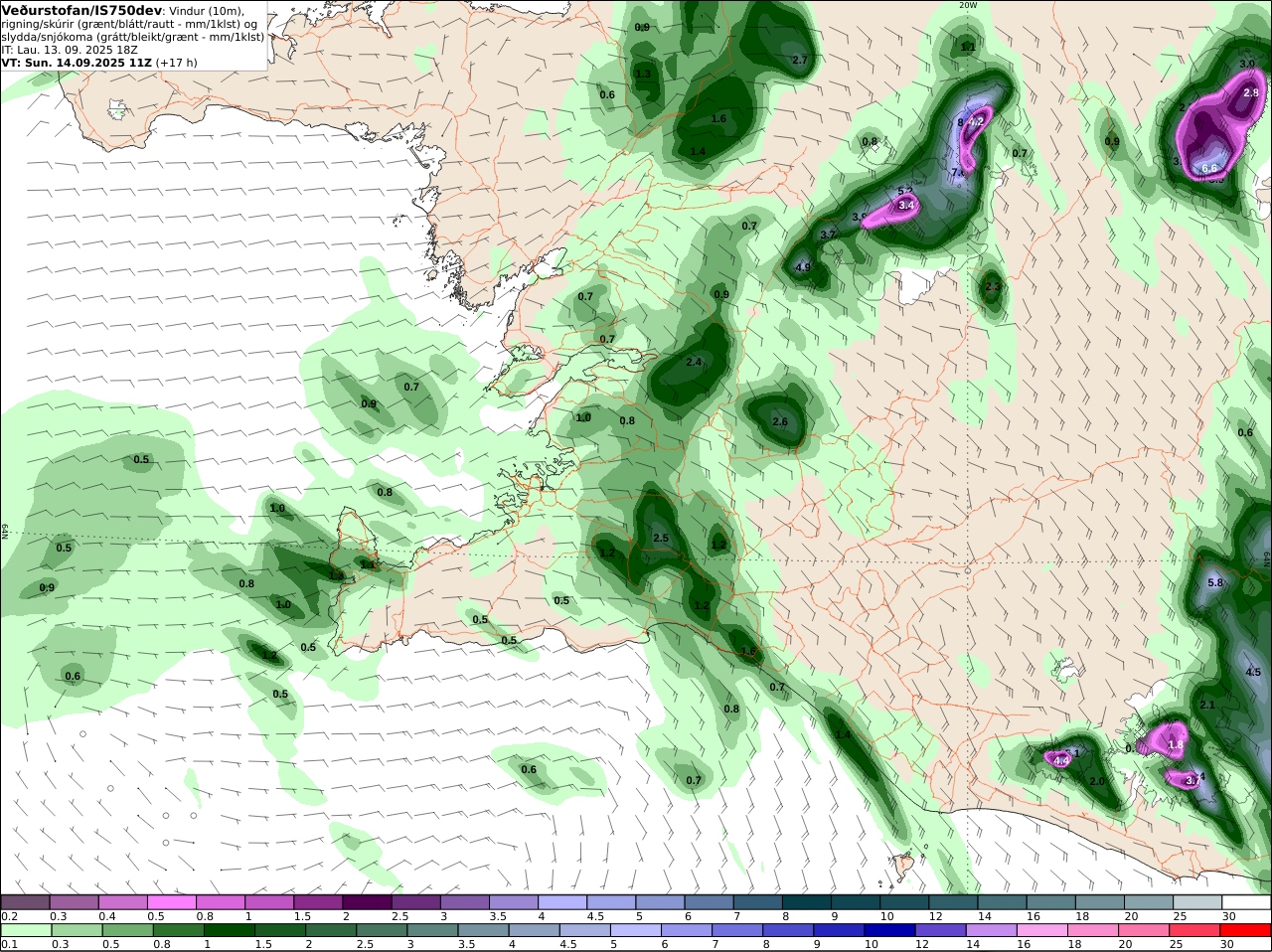Screen dimensions: 1272x952
Task: Click the 3.7 value in the map's green band
Action: tap(828, 235)
